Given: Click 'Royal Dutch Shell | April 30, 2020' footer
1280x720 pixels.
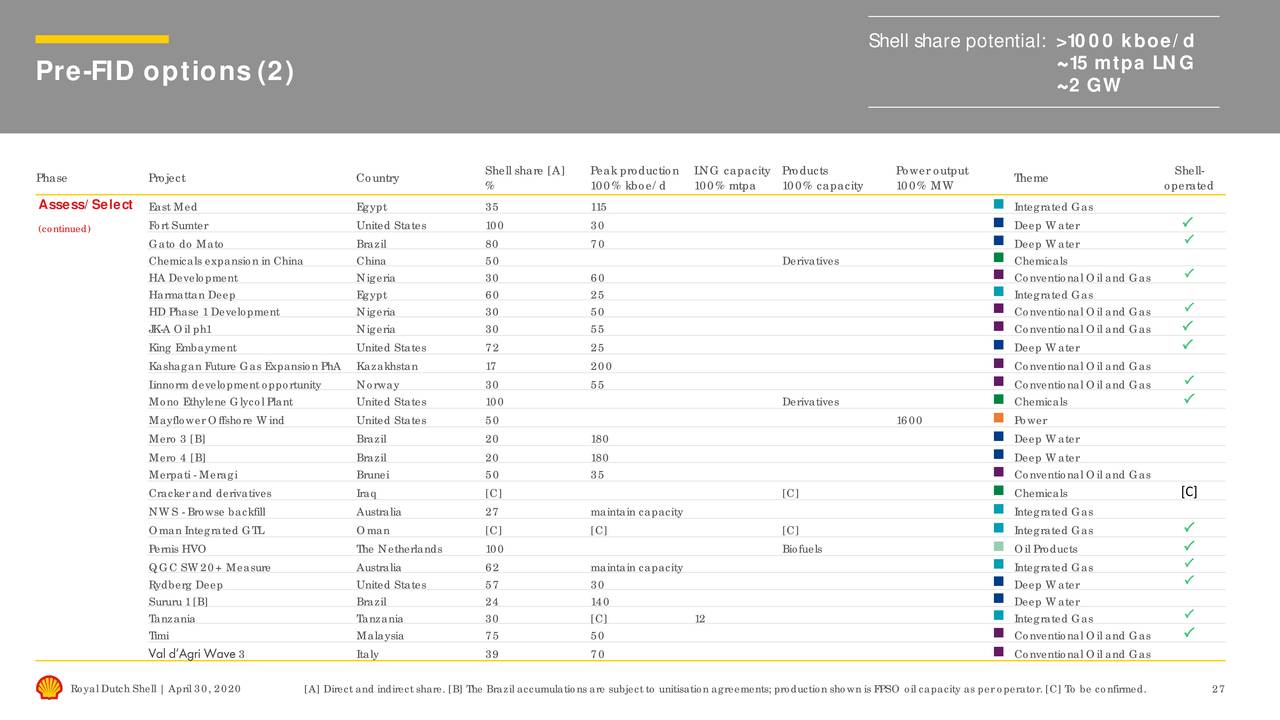Looking at the screenshot, I should [155, 688].
